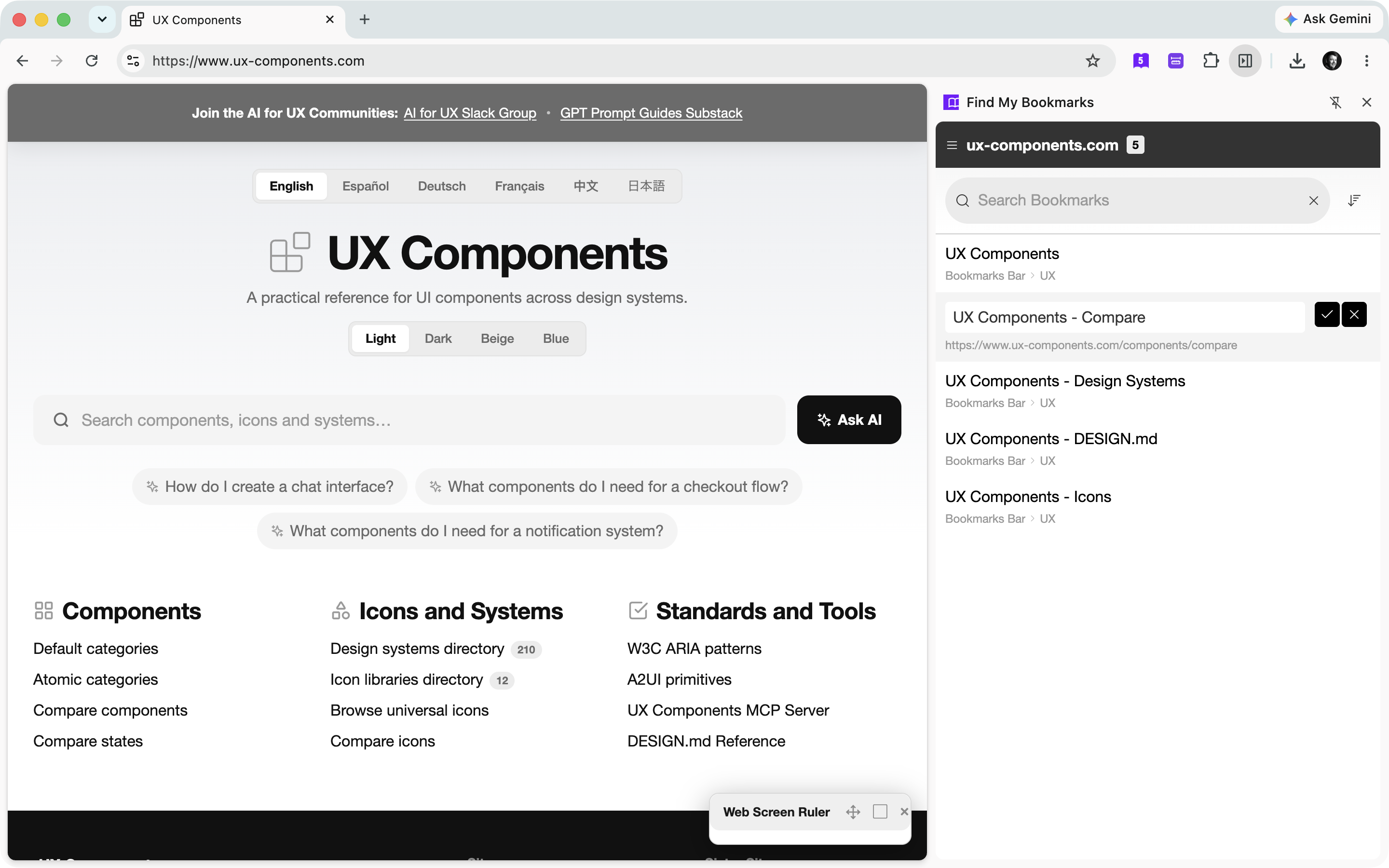Image resolution: width=1389 pixels, height=868 pixels.
Task: Open the Compare components link
Action: [110, 710]
